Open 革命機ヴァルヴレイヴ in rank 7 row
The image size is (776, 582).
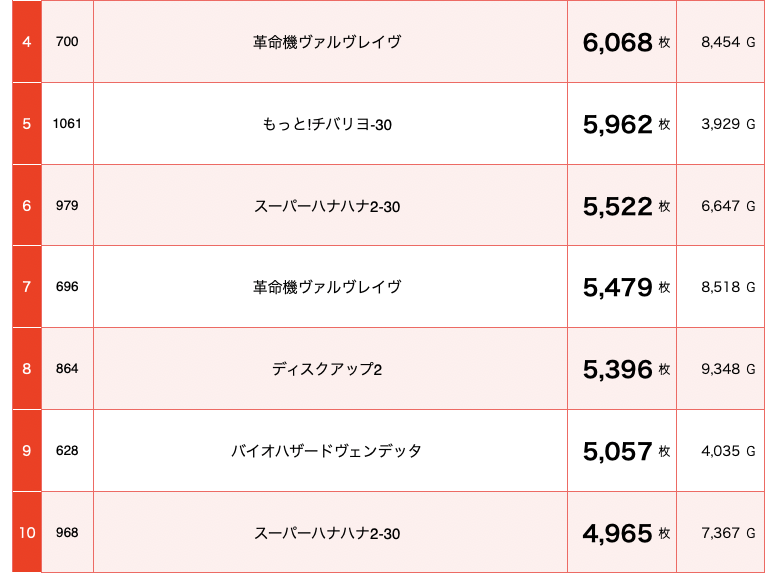327,287
